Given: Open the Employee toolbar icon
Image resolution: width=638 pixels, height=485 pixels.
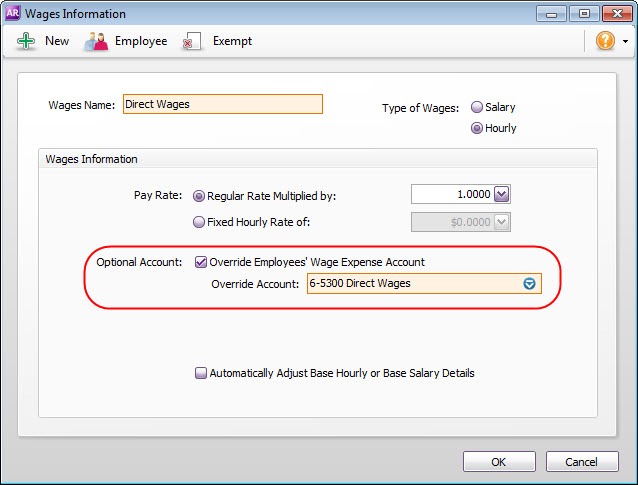Looking at the screenshot, I should tap(96, 41).
